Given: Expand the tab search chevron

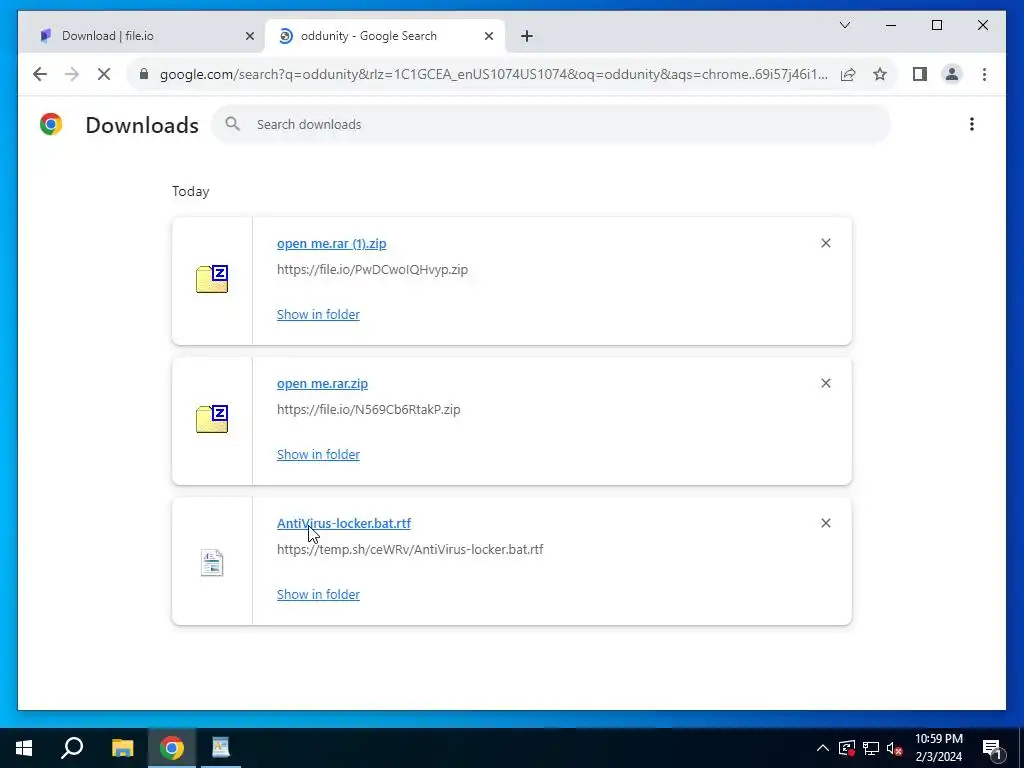Looking at the screenshot, I should (844, 25).
